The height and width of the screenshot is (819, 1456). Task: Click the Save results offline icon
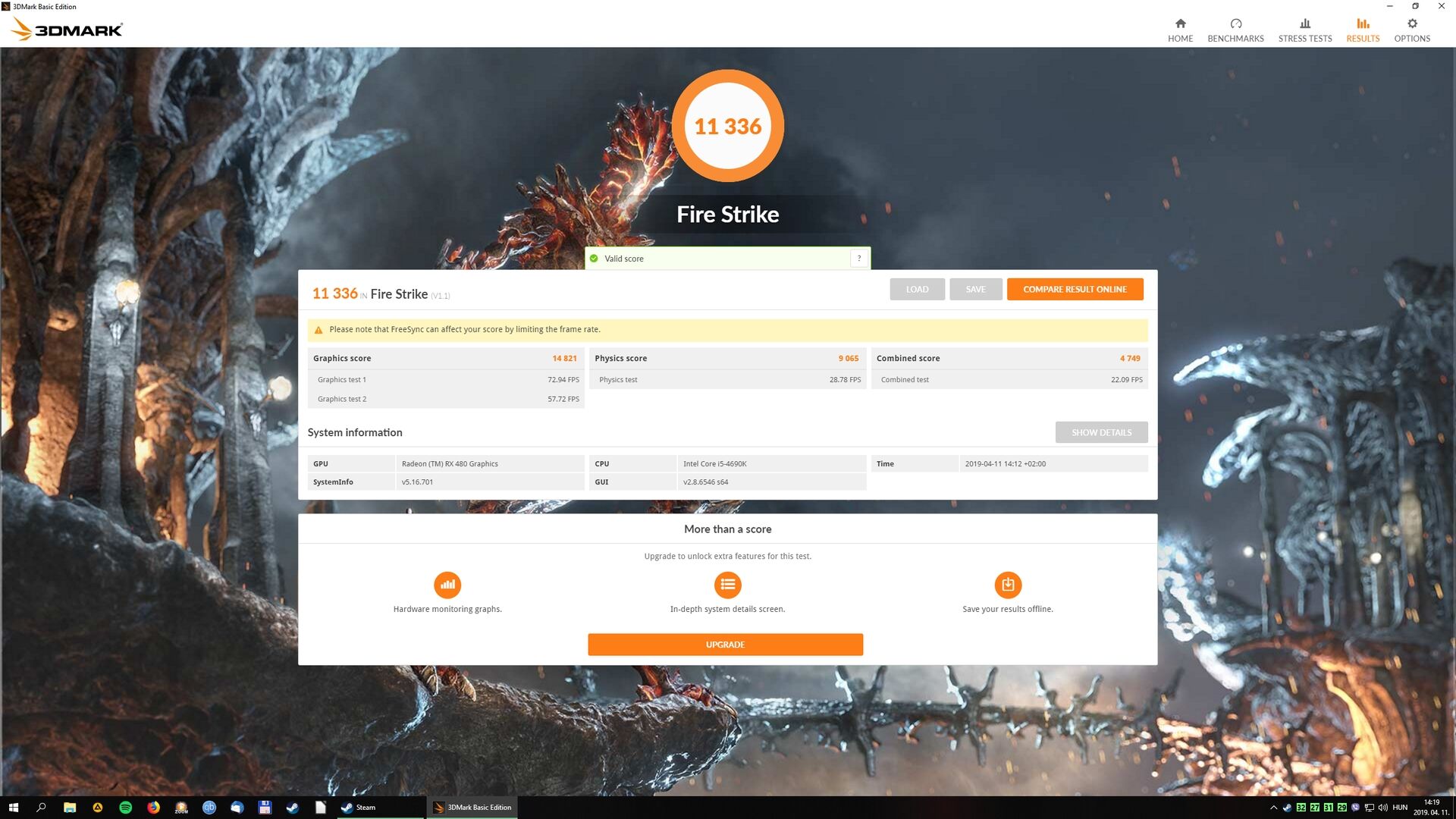[1008, 585]
